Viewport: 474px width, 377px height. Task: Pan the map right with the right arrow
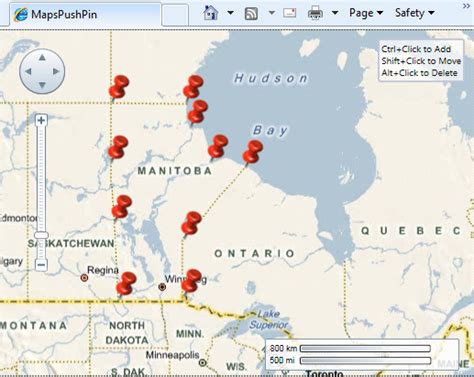(x=56, y=71)
